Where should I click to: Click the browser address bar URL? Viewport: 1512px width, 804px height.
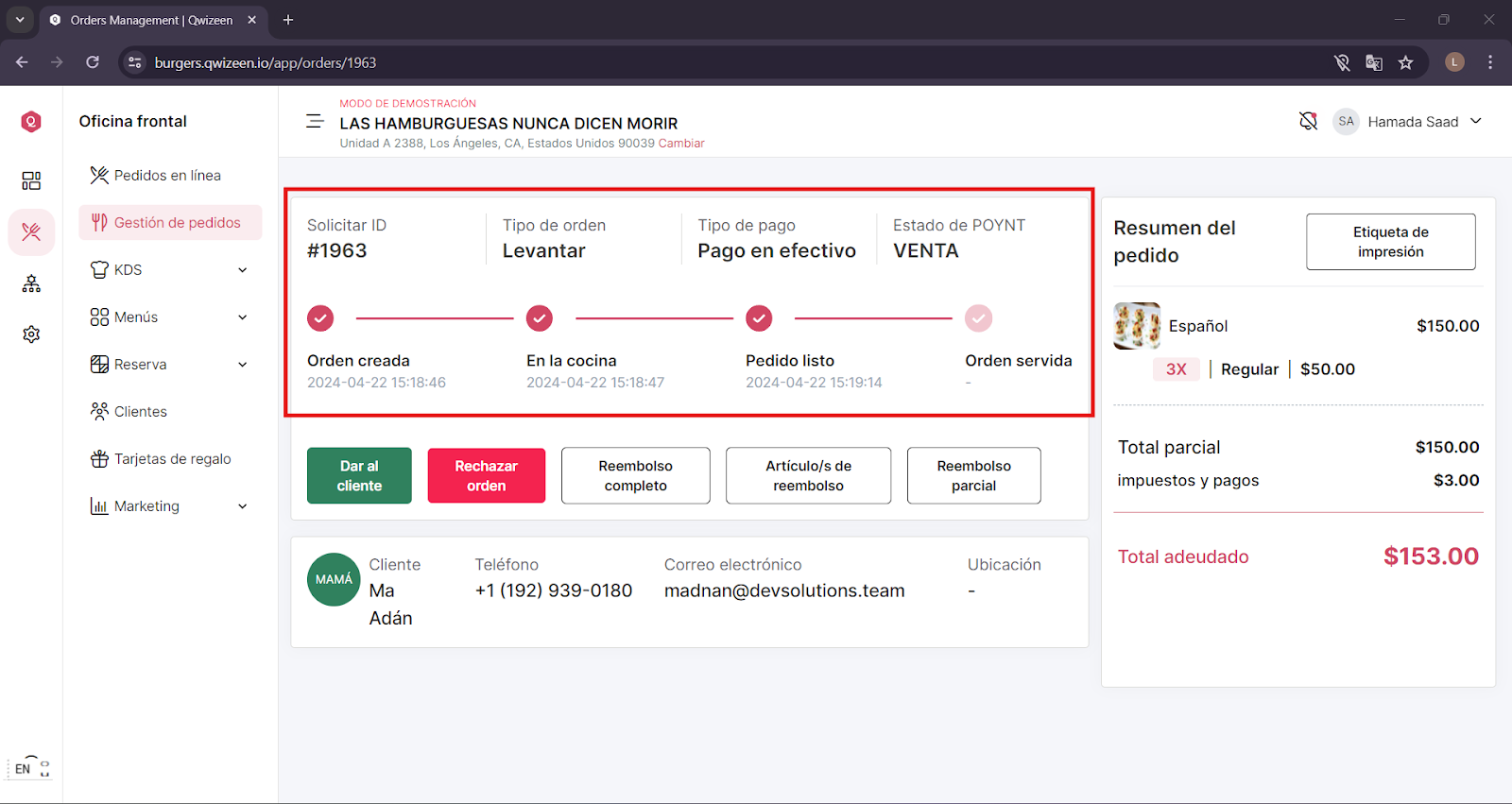click(266, 62)
